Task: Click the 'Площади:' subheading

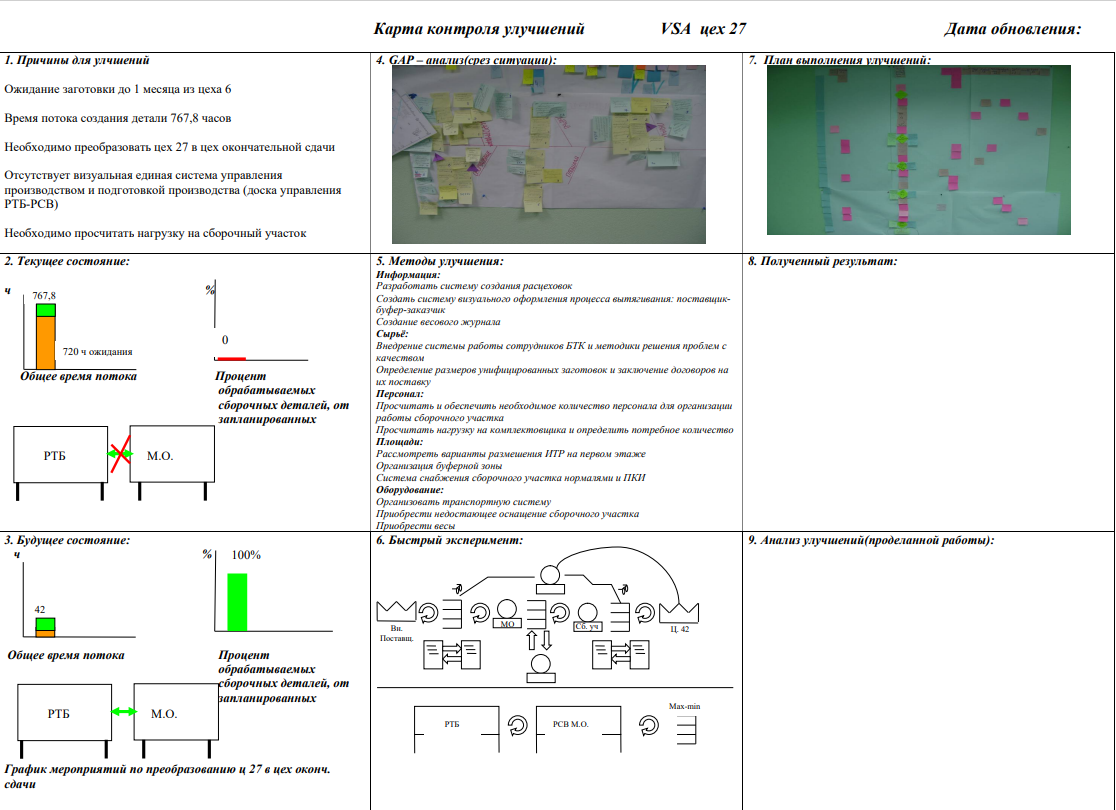Action: point(399,441)
